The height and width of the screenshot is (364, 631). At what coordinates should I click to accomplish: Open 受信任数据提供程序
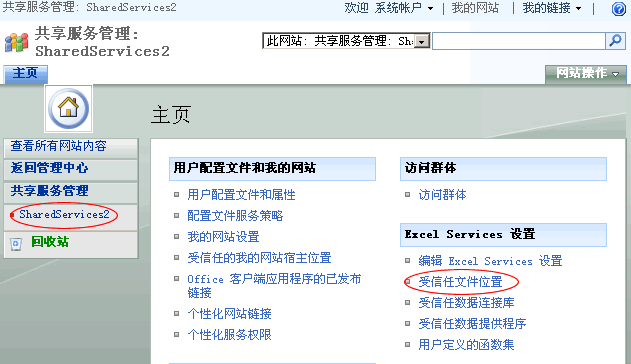(x=472, y=324)
